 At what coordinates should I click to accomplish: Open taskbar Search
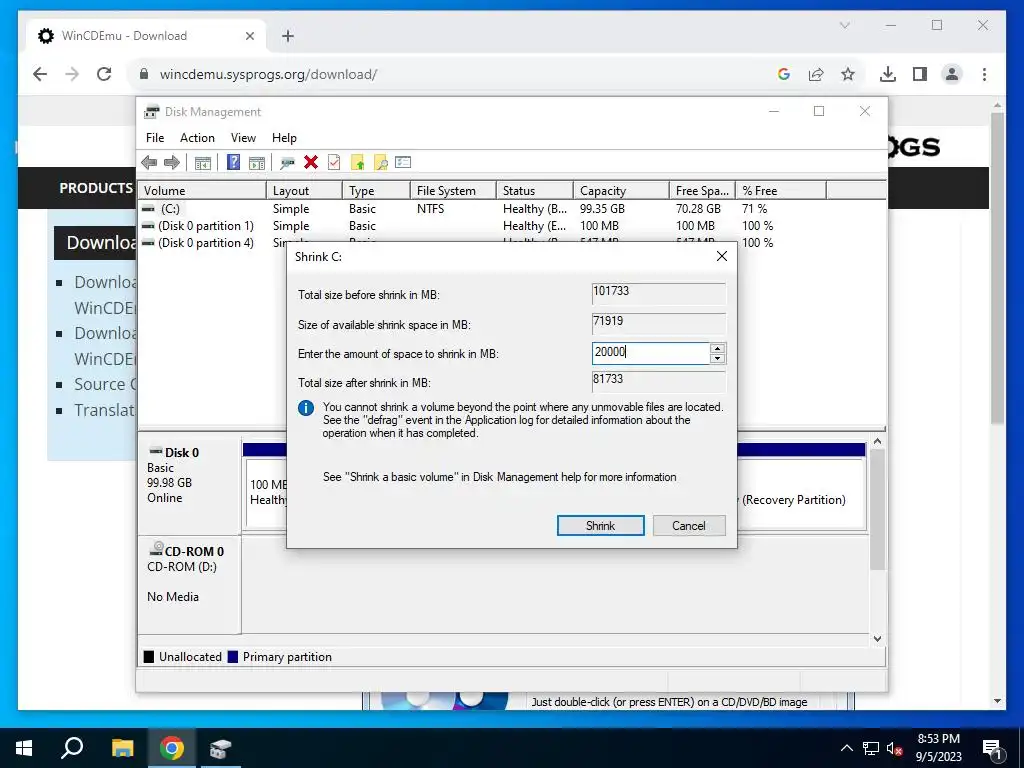pyautogui.click(x=72, y=748)
